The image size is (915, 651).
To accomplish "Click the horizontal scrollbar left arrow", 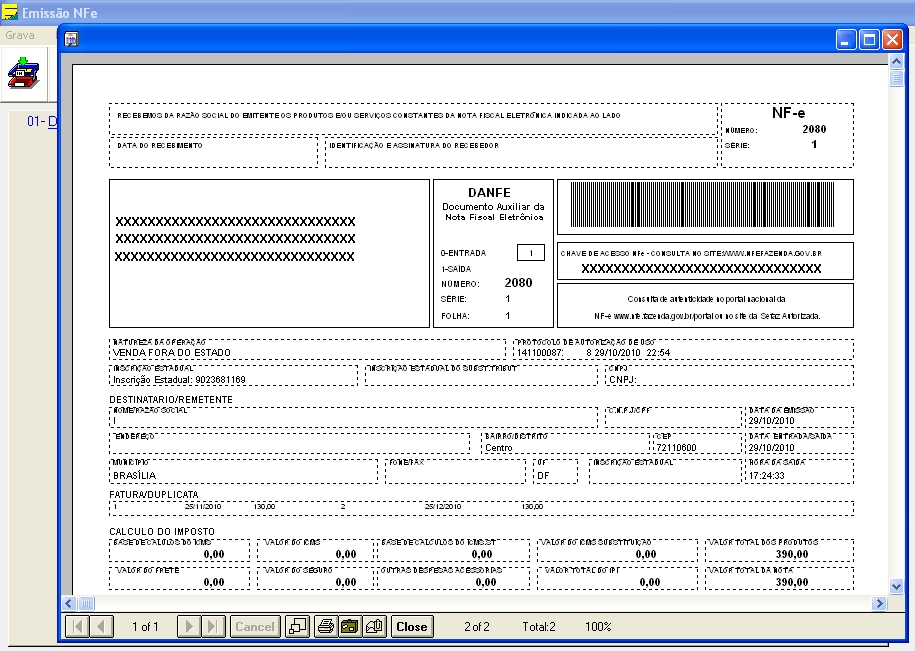I will coord(70,603).
